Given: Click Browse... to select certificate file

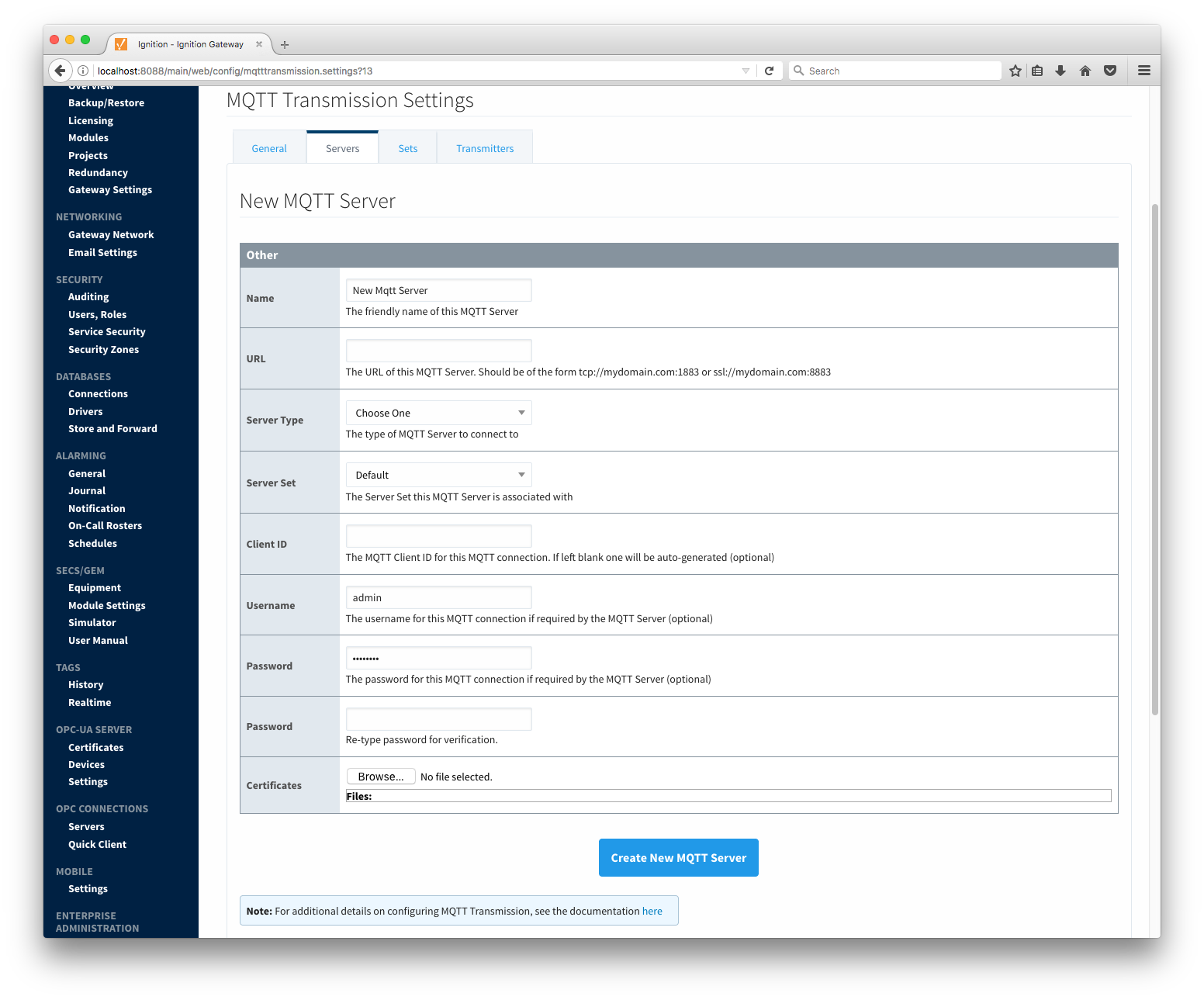Looking at the screenshot, I should click(381, 777).
